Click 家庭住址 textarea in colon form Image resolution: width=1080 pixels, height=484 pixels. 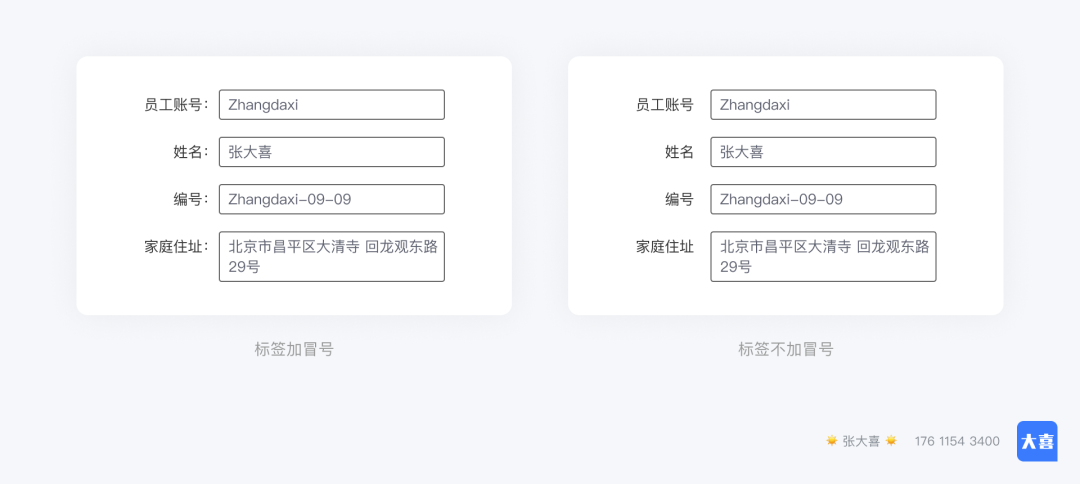(x=332, y=257)
